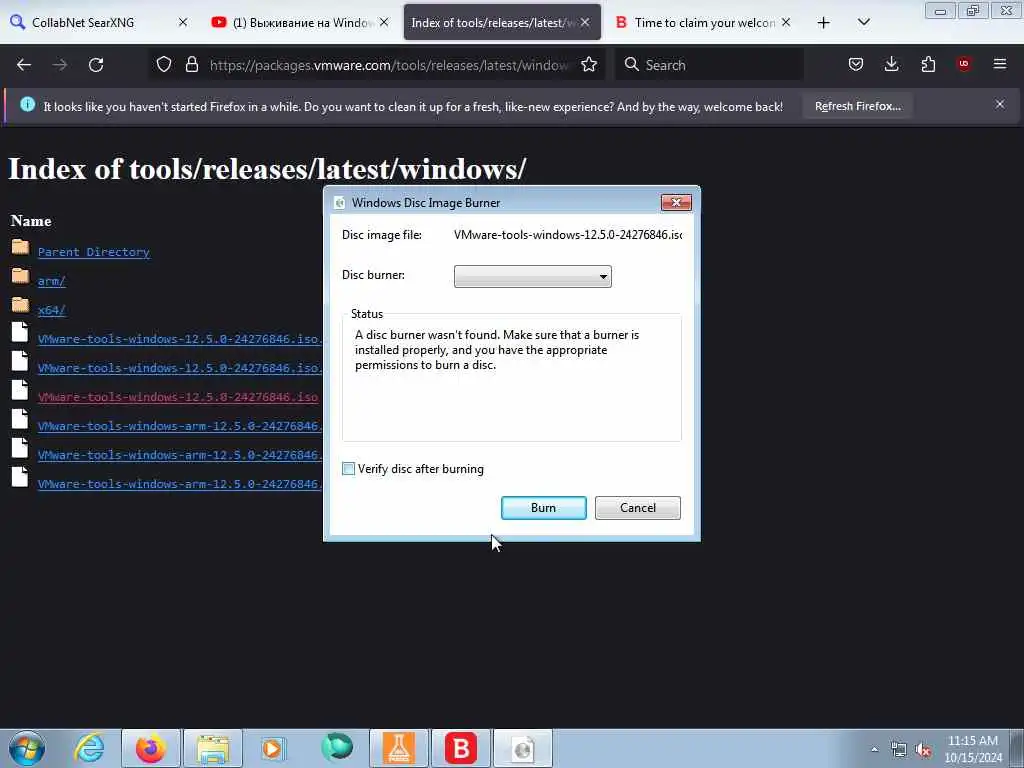
Task: Click Parent Directory folder icon
Action: pos(20,247)
